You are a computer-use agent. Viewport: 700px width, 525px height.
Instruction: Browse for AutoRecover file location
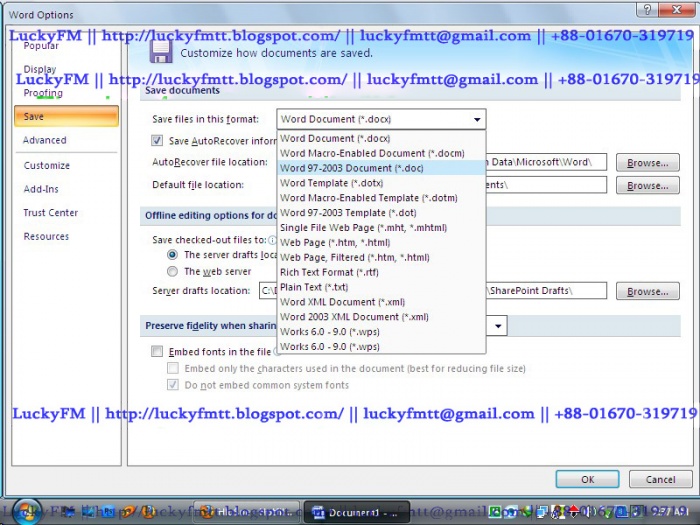[x=648, y=163]
